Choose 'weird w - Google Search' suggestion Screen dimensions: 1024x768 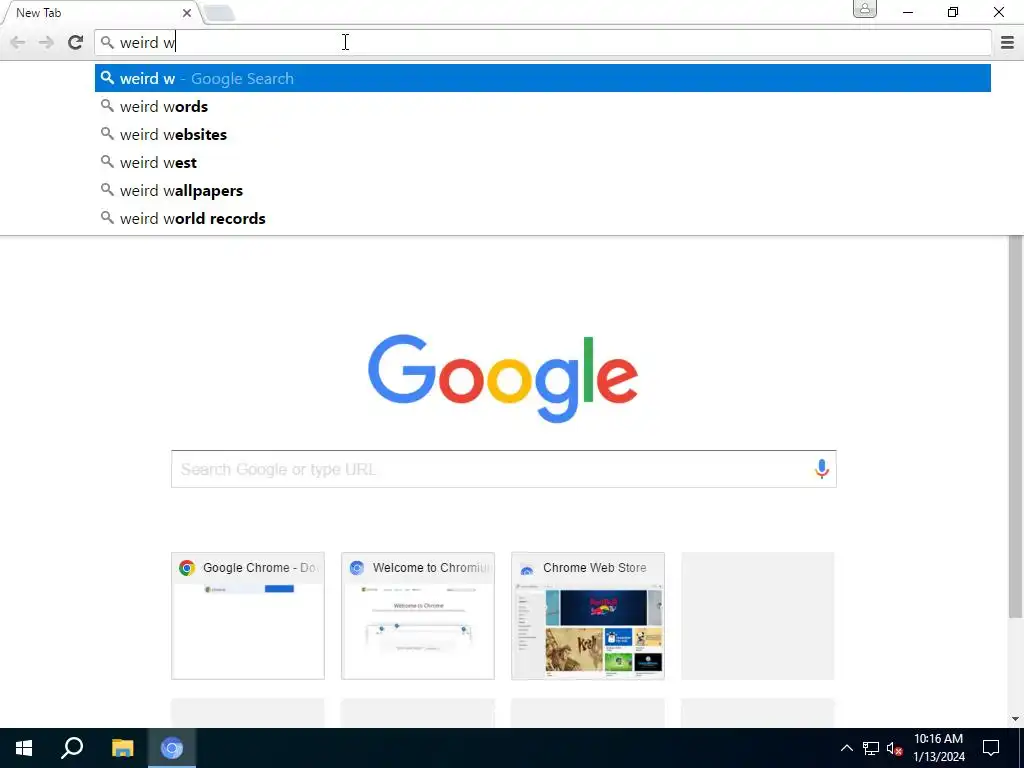point(543,78)
